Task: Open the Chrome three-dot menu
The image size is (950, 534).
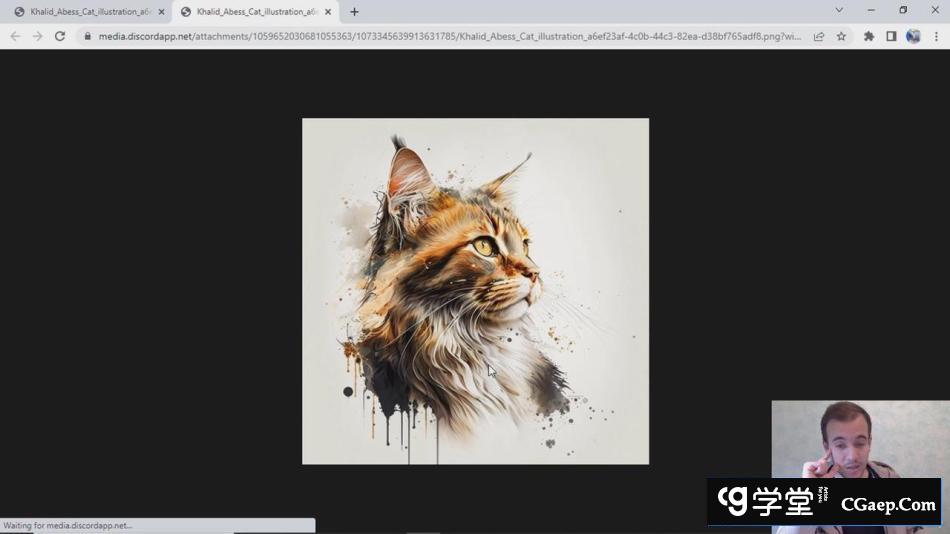Action: coord(936,36)
